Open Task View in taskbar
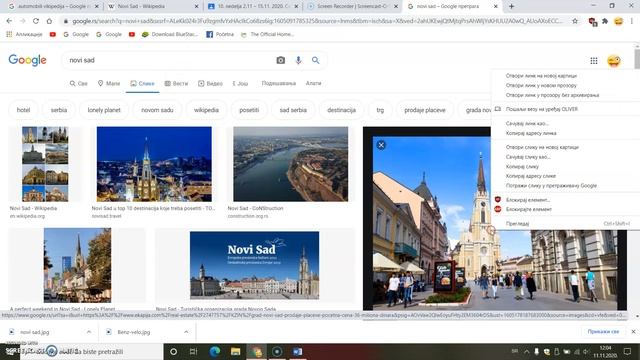The image size is (640, 360). click(193, 351)
